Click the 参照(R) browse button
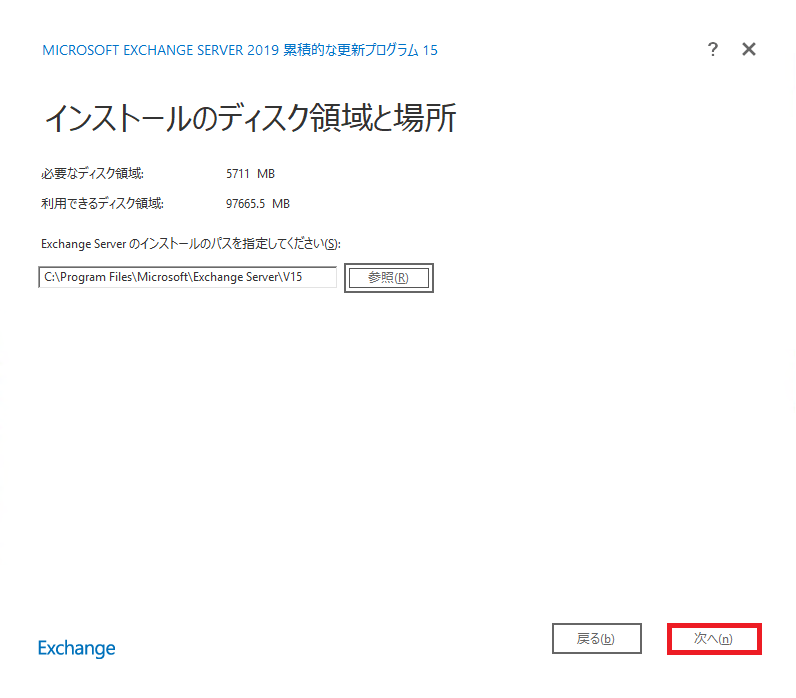Image resolution: width=796 pixels, height=698 pixels. pos(389,278)
